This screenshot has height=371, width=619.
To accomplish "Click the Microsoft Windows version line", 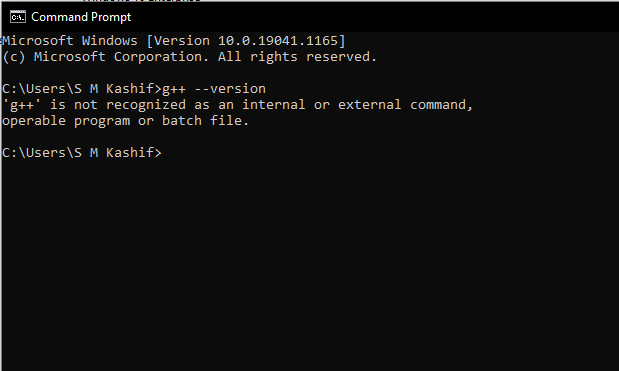I will point(174,41).
